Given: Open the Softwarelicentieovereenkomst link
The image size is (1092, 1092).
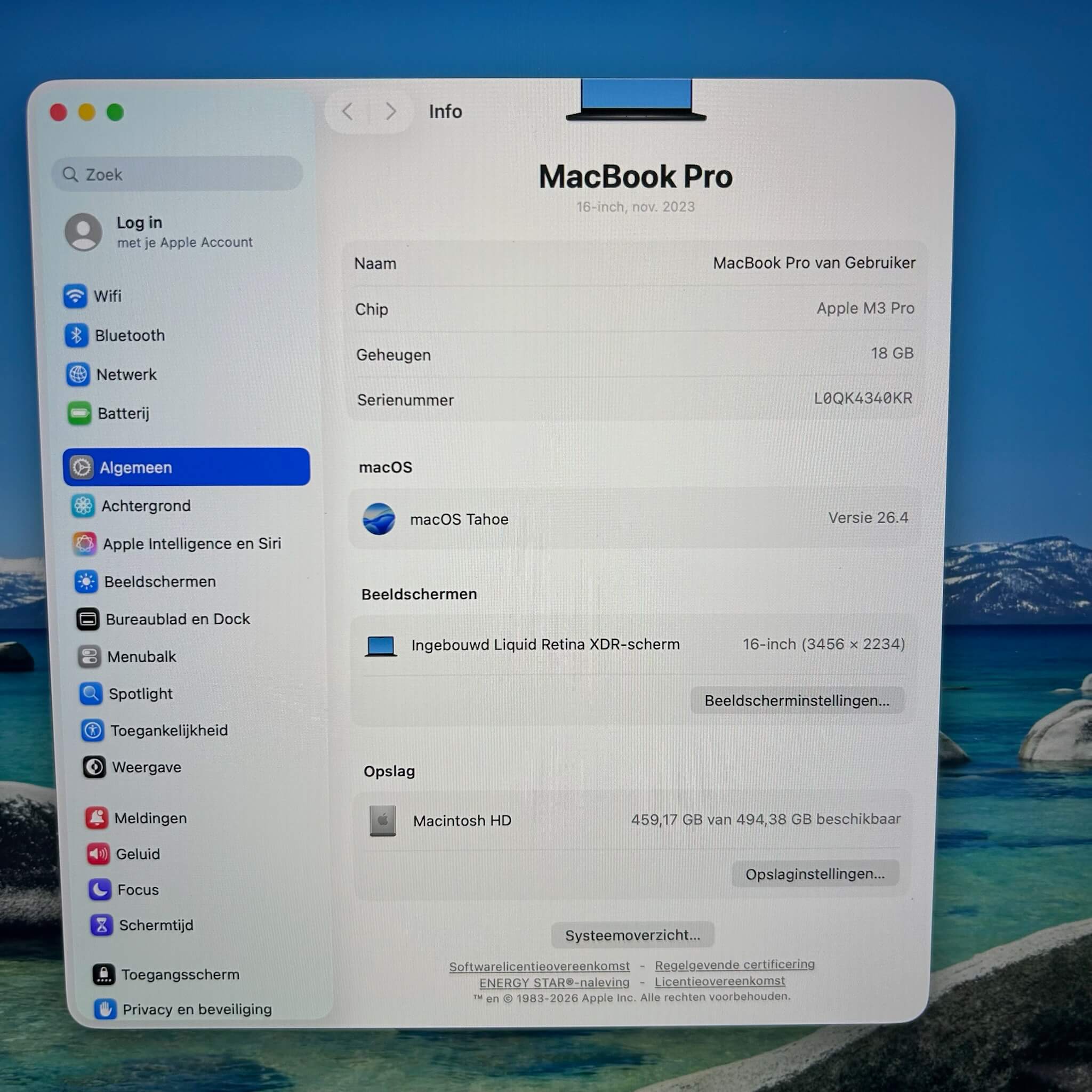Looking at the screenshot, I should point(539,967).
